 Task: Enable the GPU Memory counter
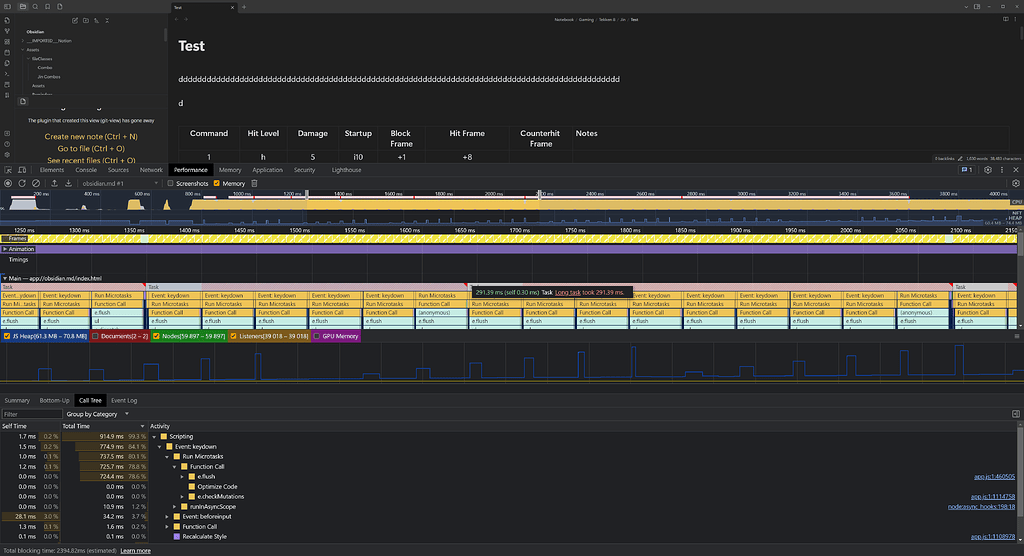pos(317,336)
